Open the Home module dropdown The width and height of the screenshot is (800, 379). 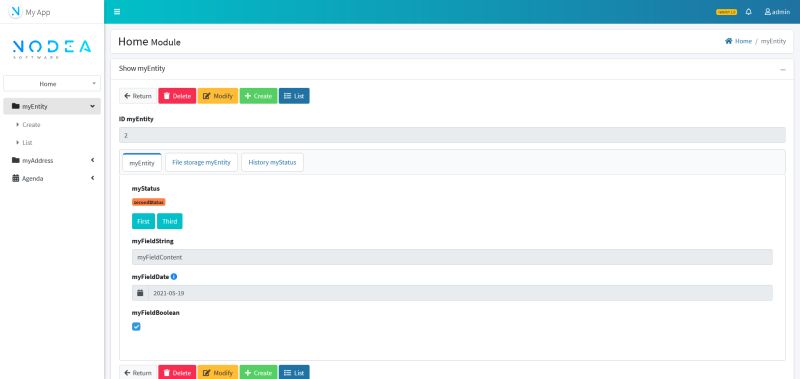(x=52, y=84)
